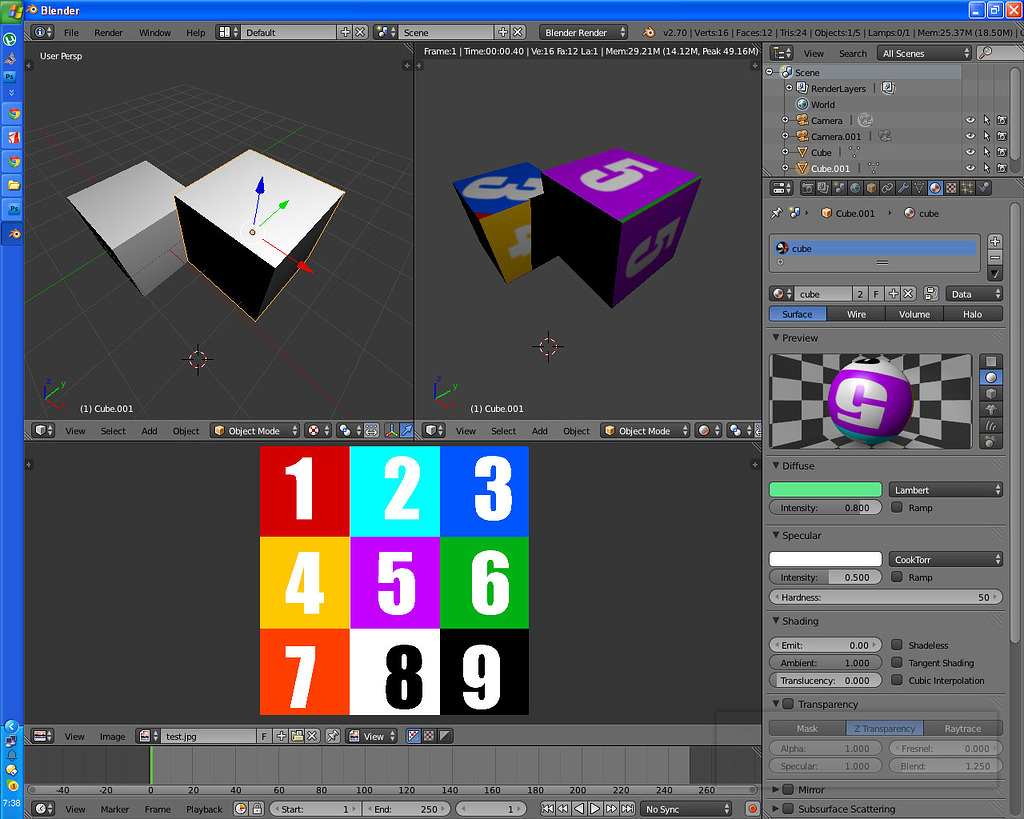Open the Constraints properties tab chain icon
This screenshot has height=819, width=1024.
click(887, 188)
